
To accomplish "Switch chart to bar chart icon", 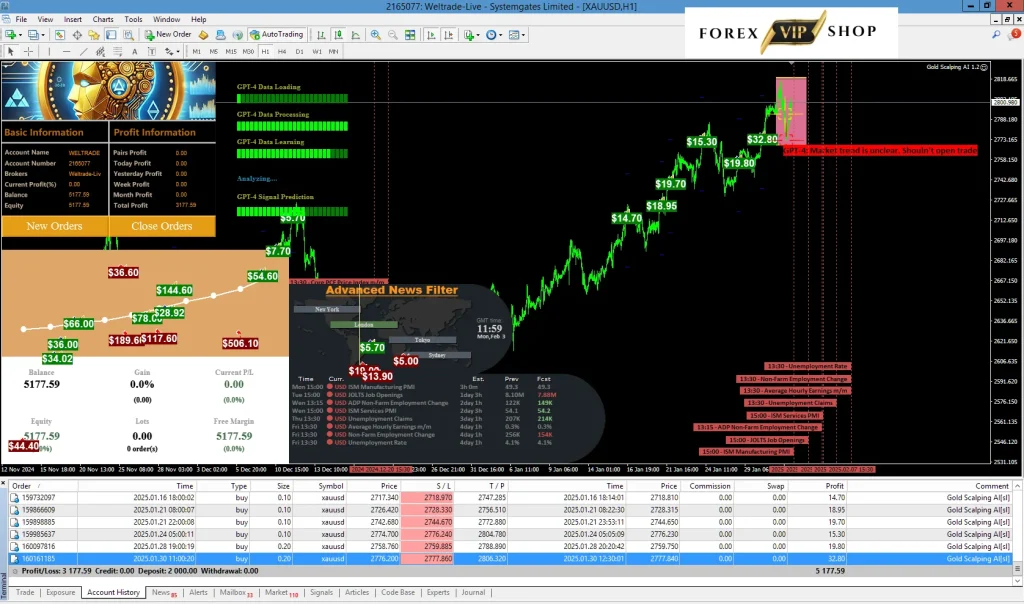I will tap(321, 35).
